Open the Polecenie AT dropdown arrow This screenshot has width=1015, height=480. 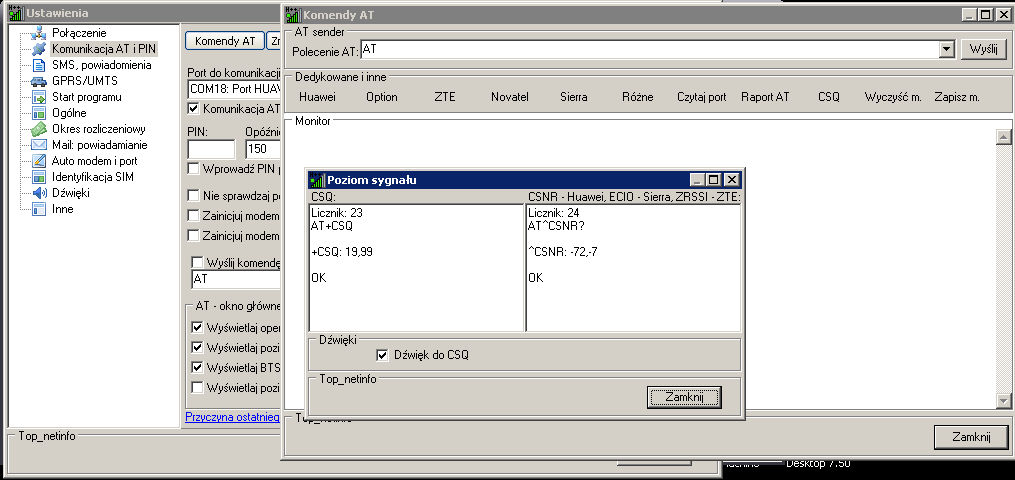(x=946, y=49)
